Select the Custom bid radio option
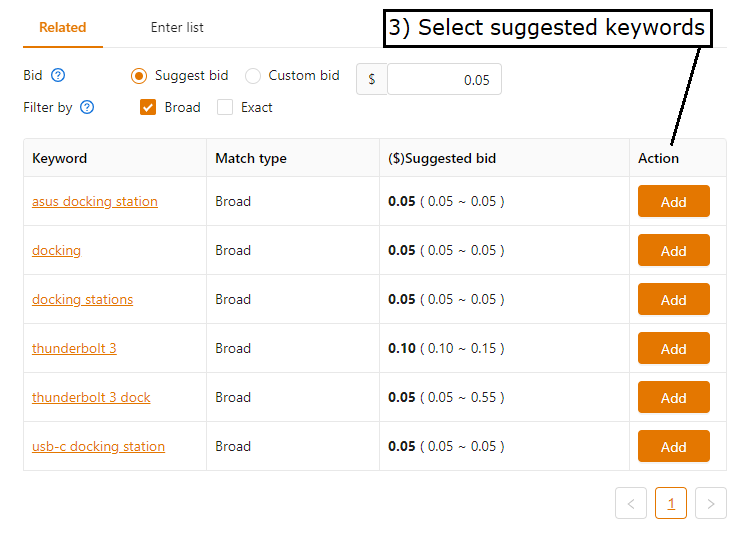The image size is (749, 542). (x=253, y=76)
